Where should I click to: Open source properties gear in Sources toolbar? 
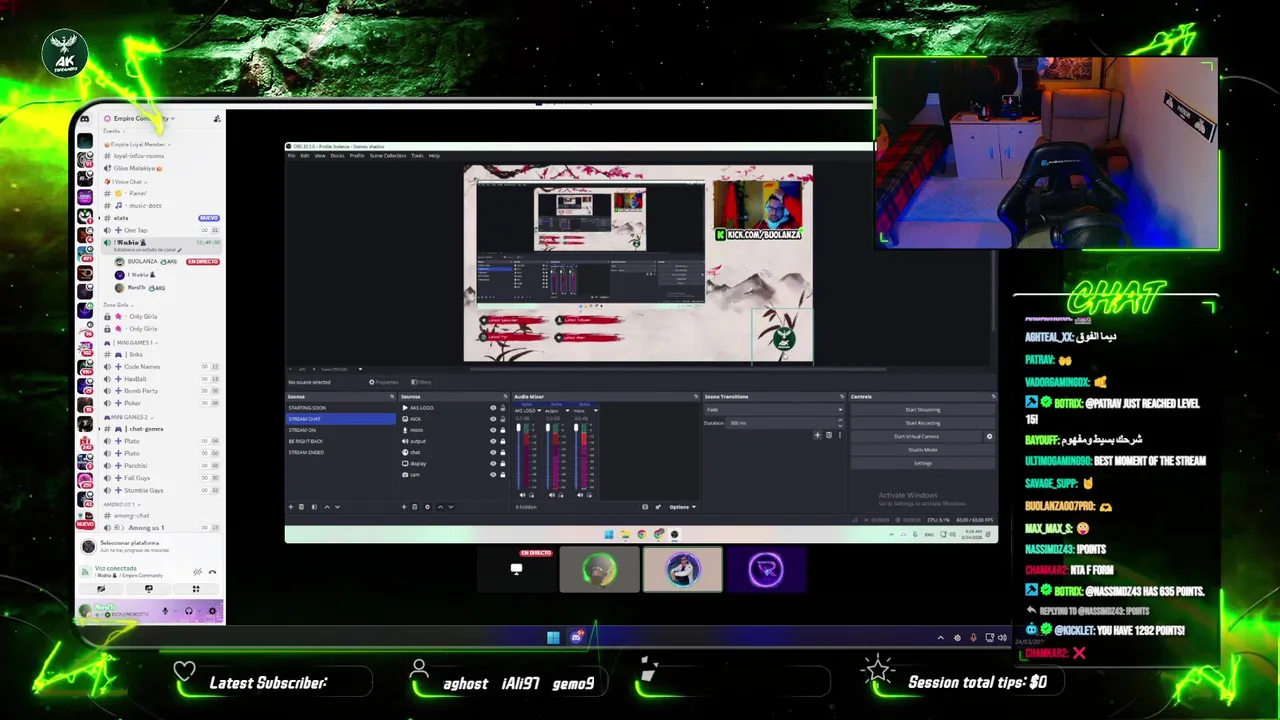coord(428,507)
